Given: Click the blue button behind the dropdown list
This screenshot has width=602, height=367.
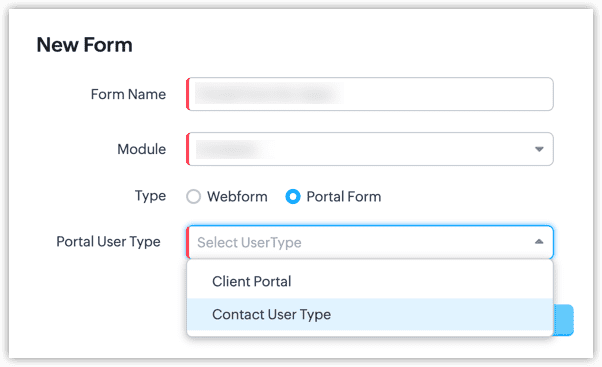Looking at the screenshot, I should tap(564, 320).
